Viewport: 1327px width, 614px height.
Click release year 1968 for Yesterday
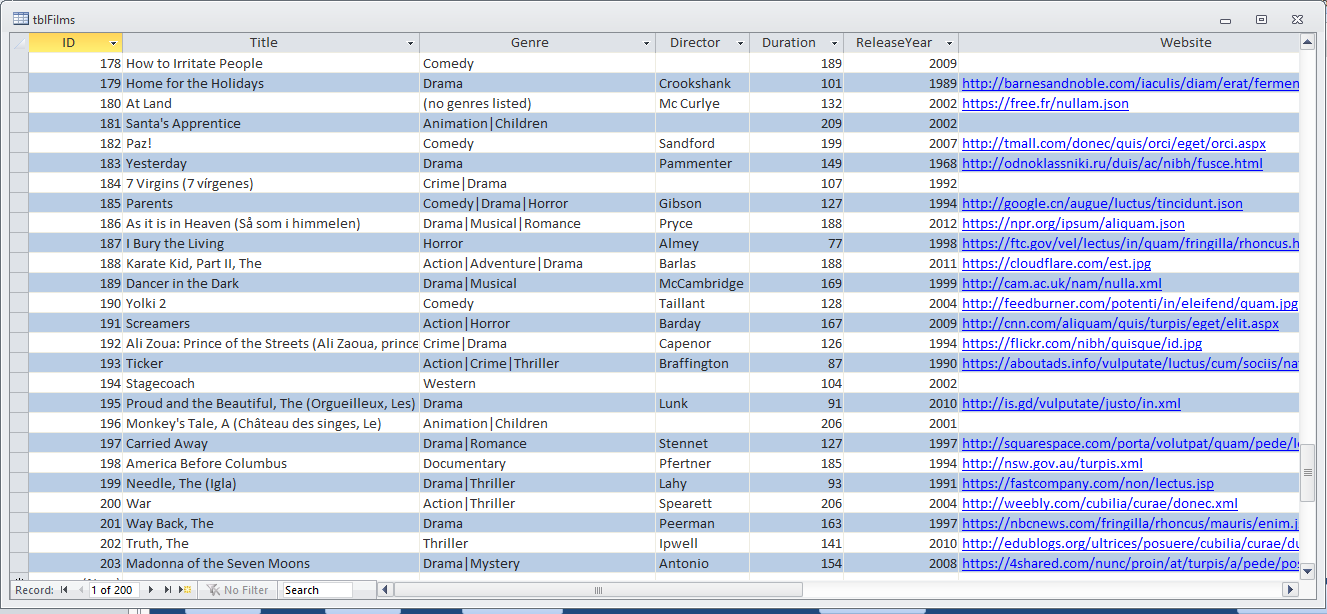tap(901, 163)
